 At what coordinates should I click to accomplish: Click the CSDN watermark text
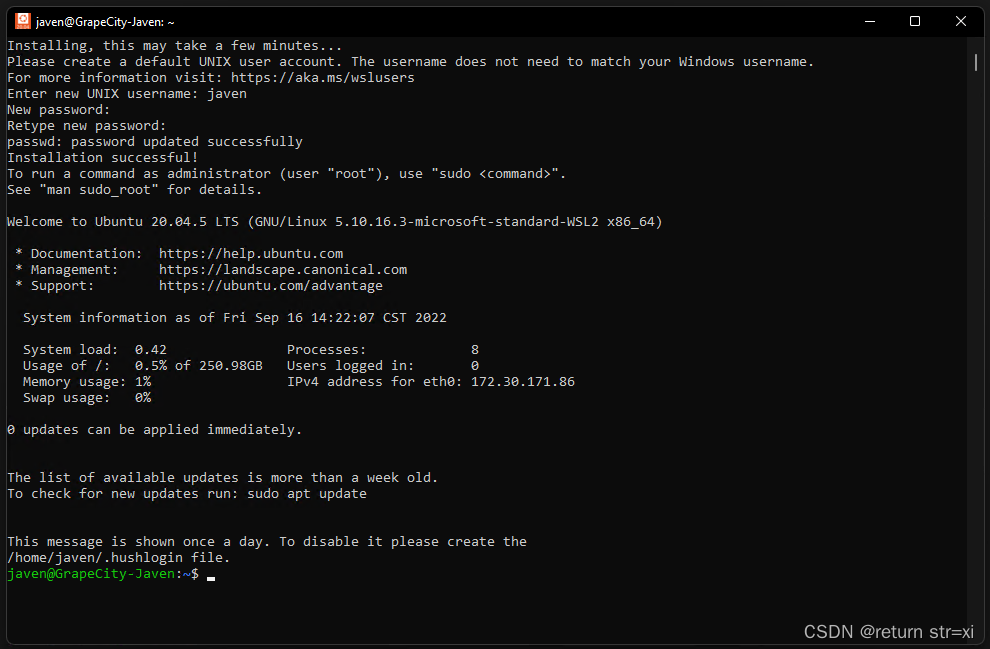(x=889, y=631)
